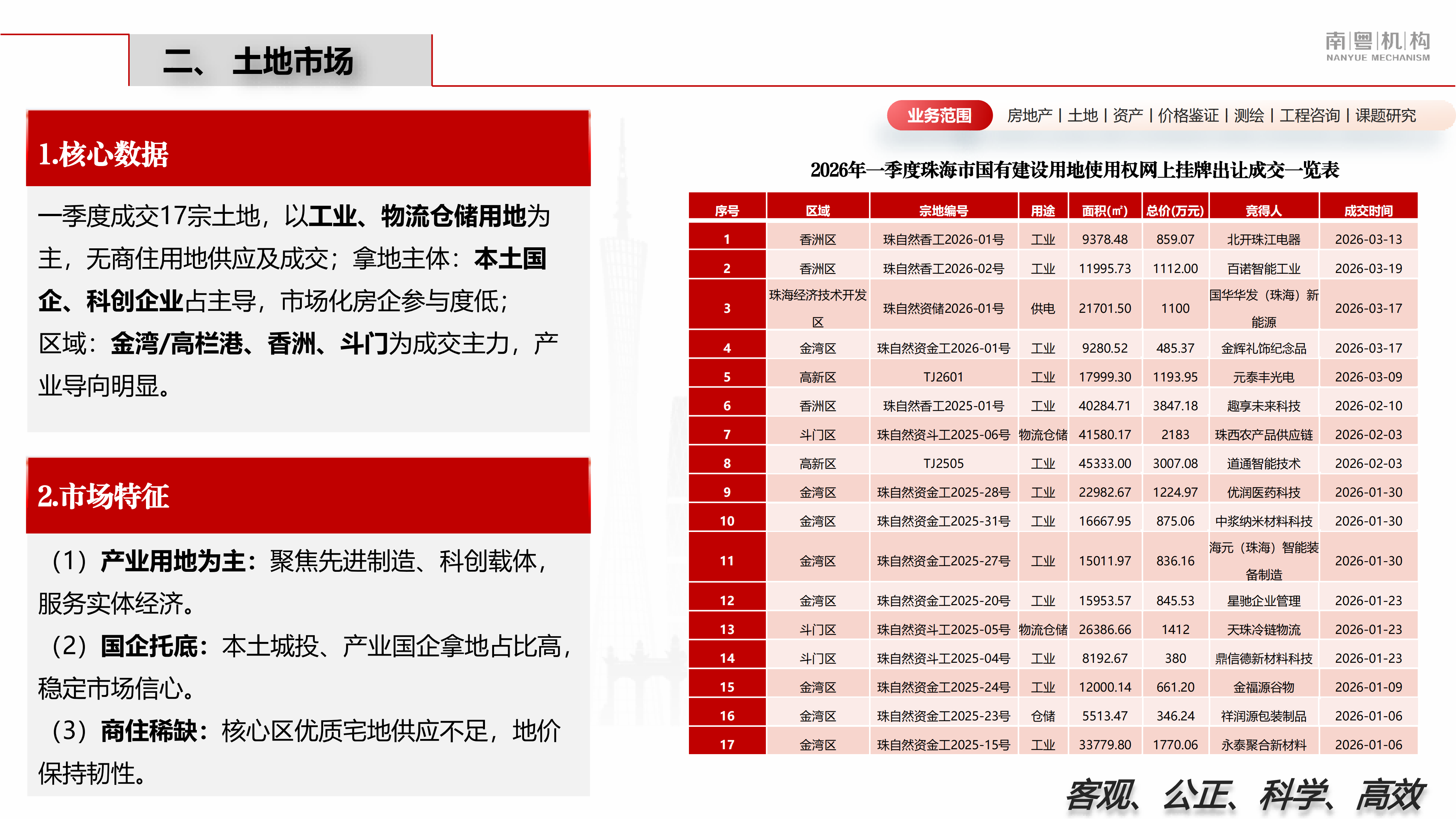Image resolution: width=1456 pixels, height=819 pixels.
Task: Select the row number 3 cell
Action: (x=727, y=308)
